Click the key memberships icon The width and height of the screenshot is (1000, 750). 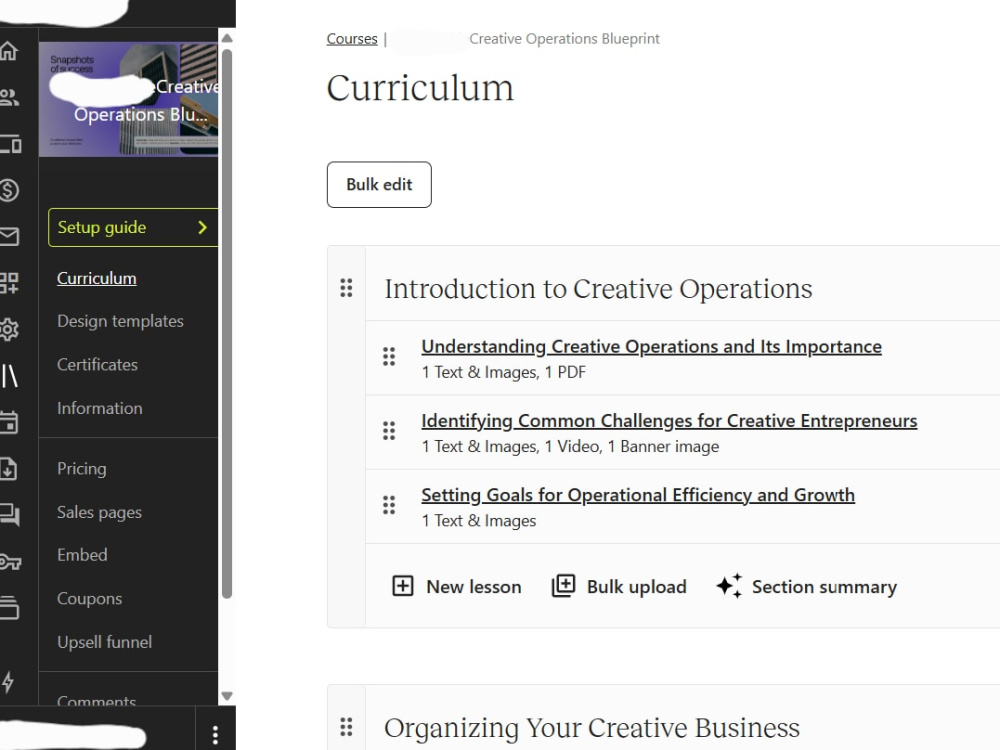(10, 561)
